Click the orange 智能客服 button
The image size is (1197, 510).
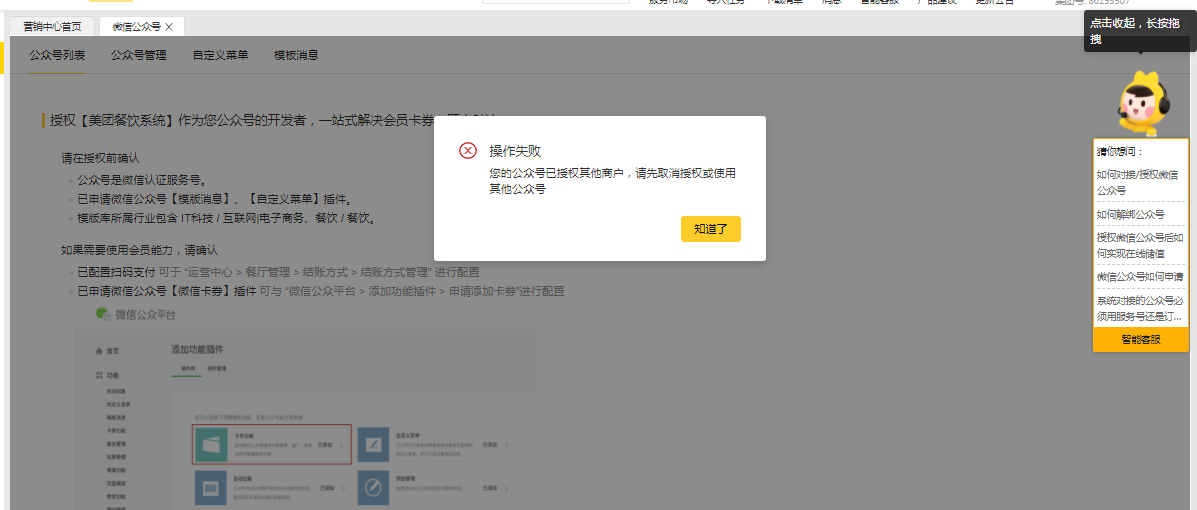coord(1141,340)
